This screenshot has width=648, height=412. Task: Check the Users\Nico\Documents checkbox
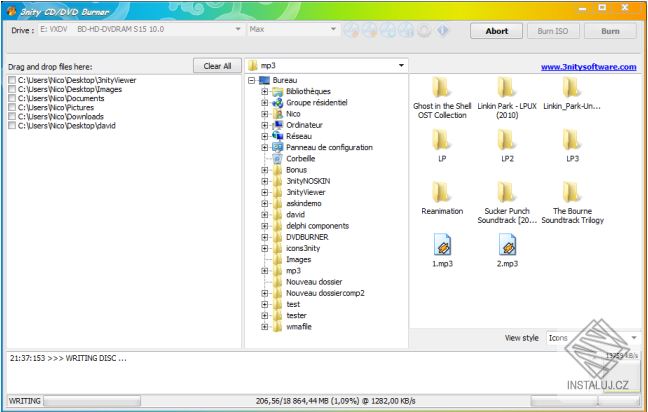tap(12, 98)
